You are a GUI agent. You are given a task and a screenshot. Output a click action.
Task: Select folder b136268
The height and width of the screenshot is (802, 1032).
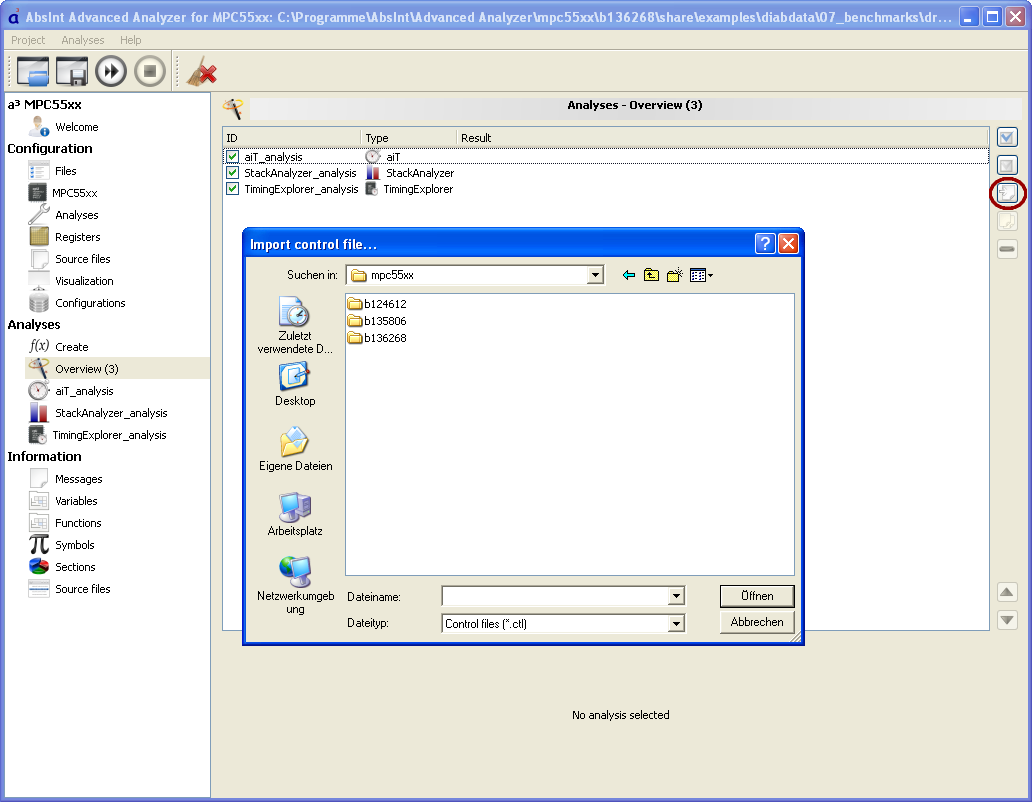pos(377,338)
